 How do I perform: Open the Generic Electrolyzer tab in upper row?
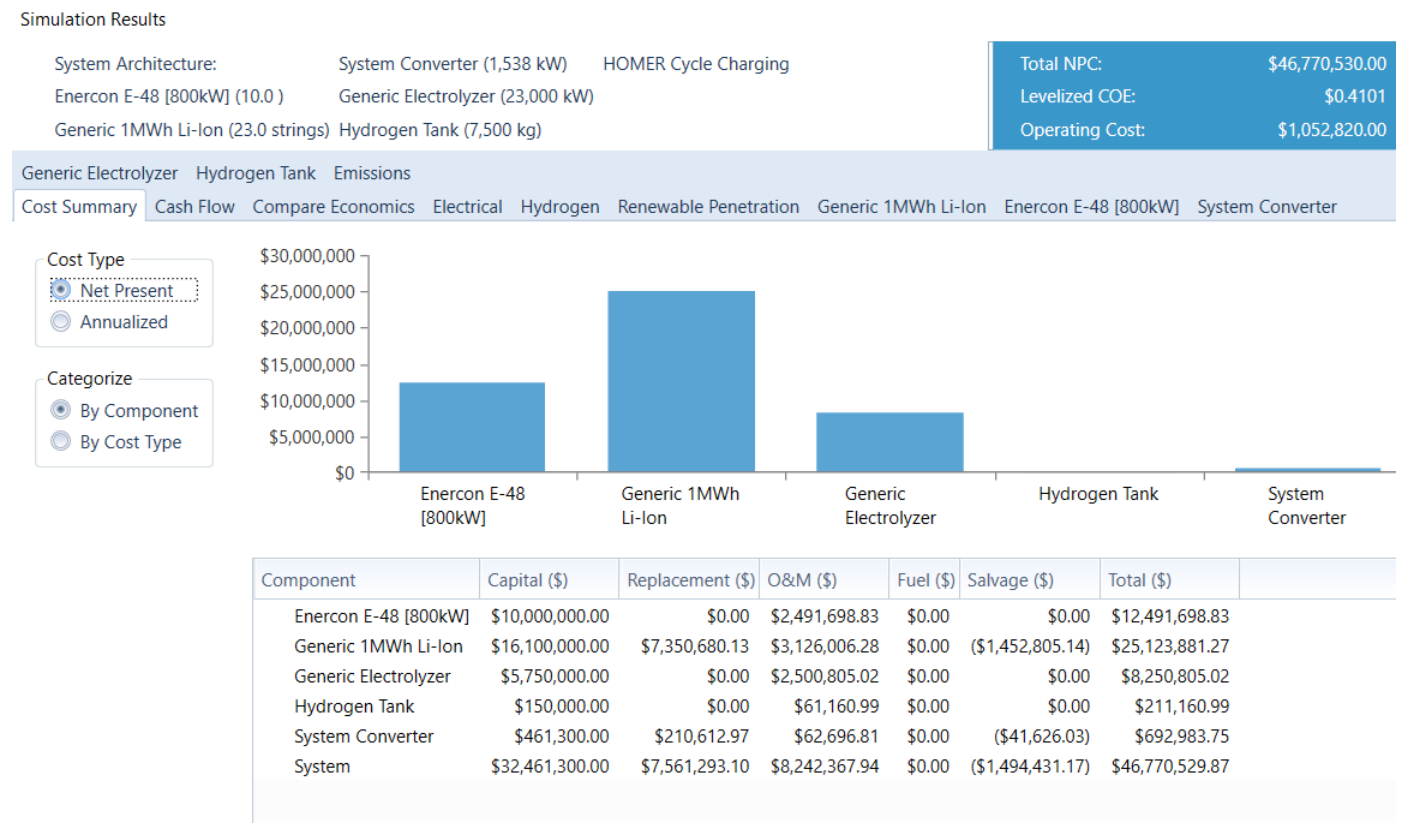click(100, 173)
